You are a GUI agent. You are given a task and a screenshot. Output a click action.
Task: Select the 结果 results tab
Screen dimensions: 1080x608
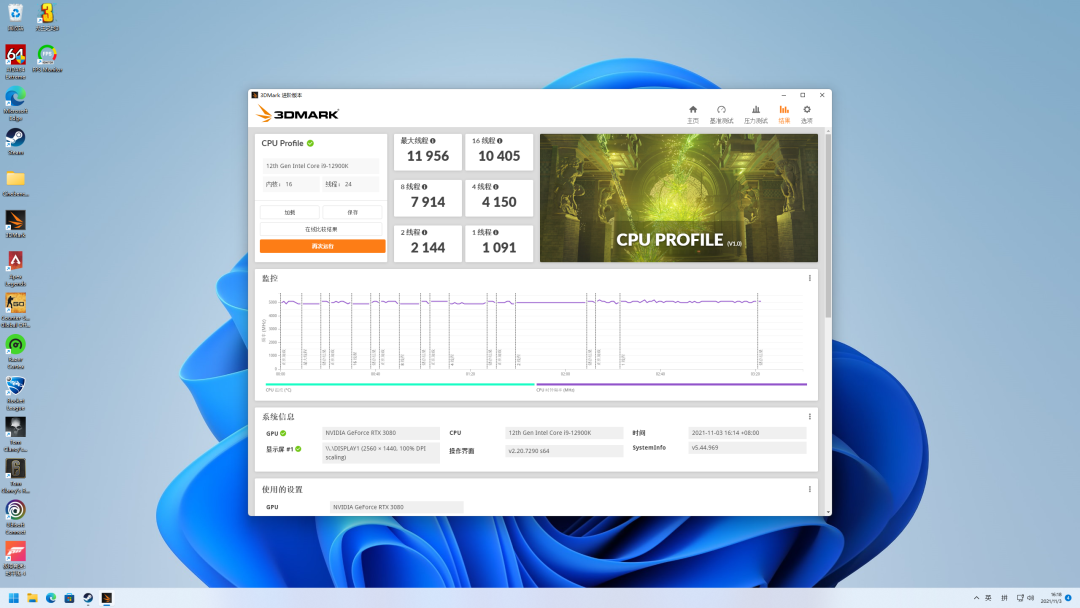[784, 114]
